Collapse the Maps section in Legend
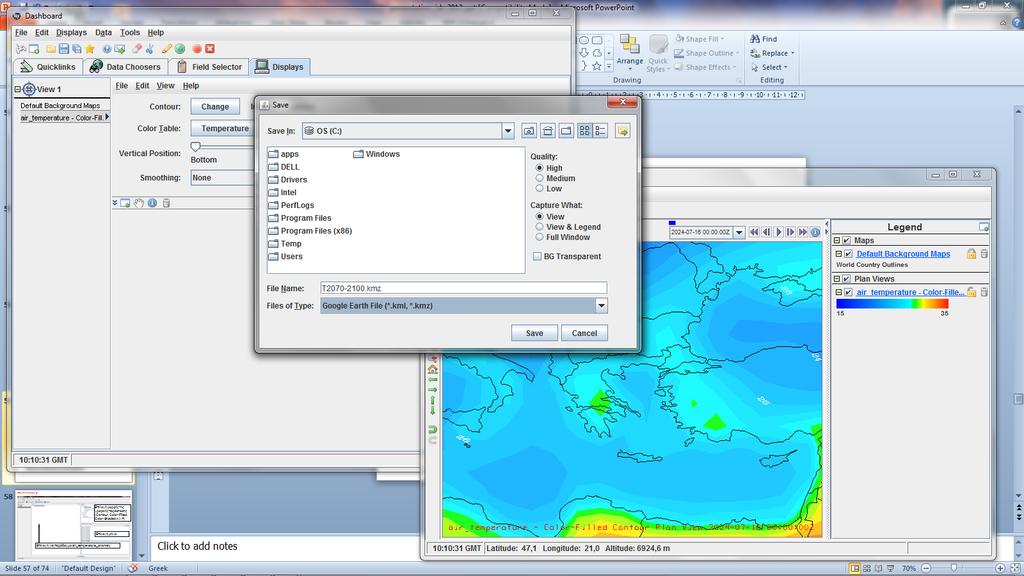 [837, 240]
